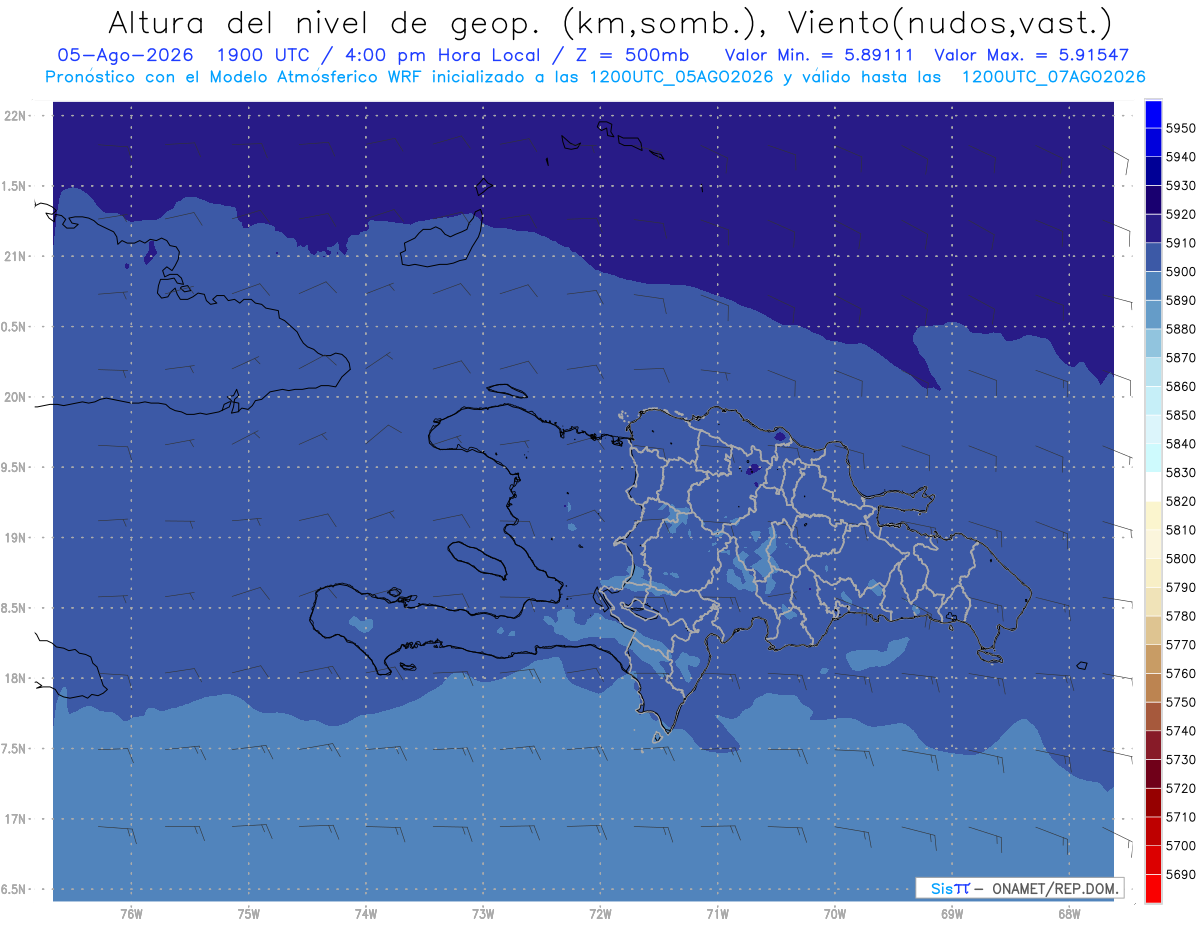Click the 71W longitude label

point(717,914)
